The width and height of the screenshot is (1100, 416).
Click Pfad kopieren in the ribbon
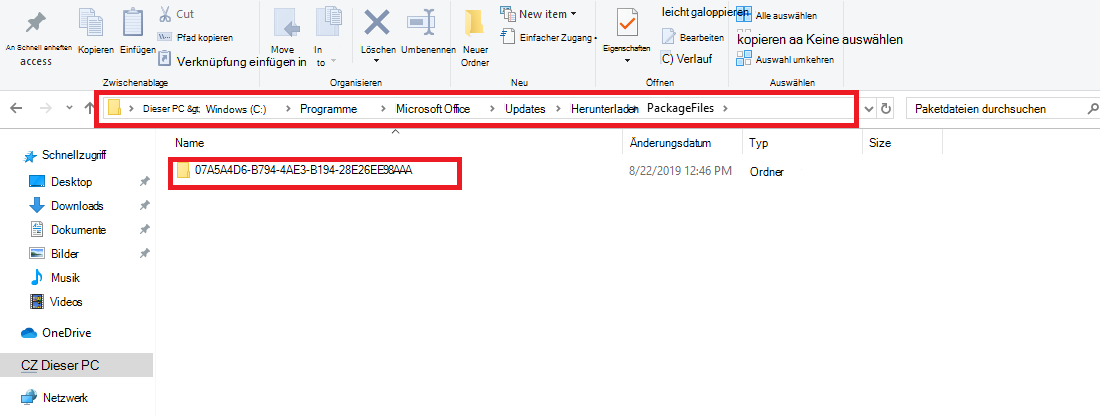coord(196,38)
